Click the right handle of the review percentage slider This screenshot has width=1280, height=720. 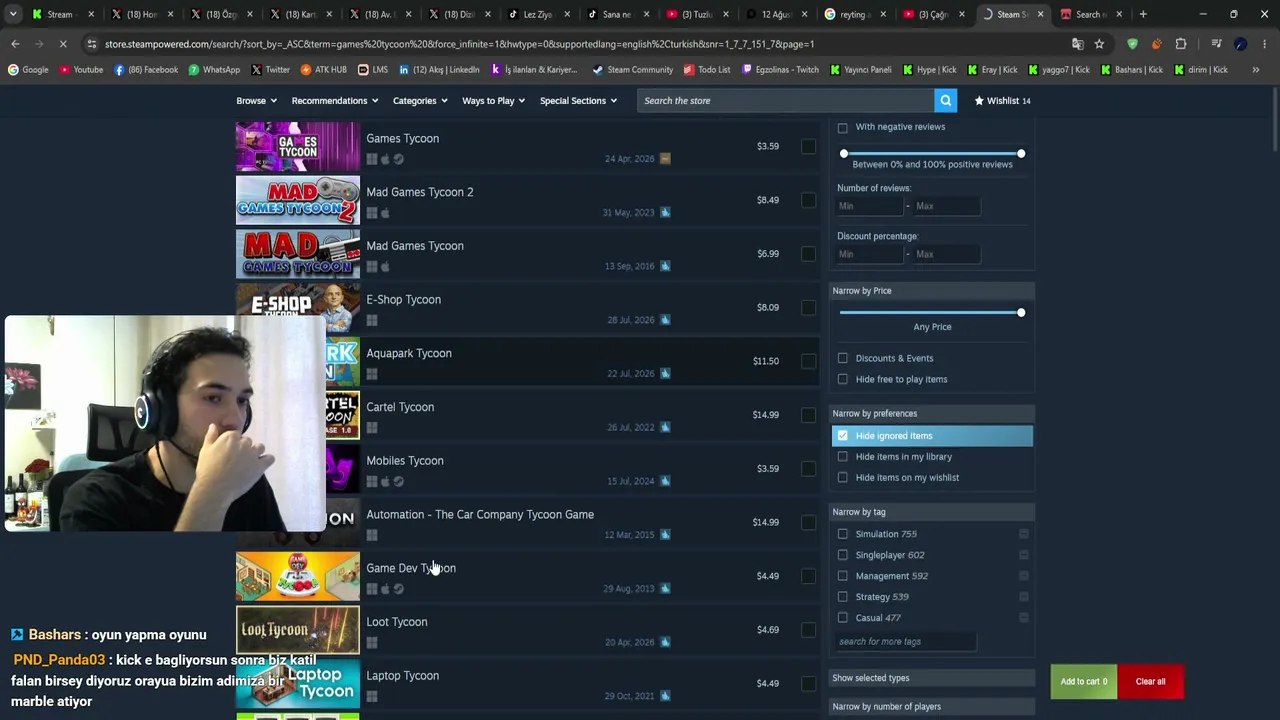pos(1020,154)
